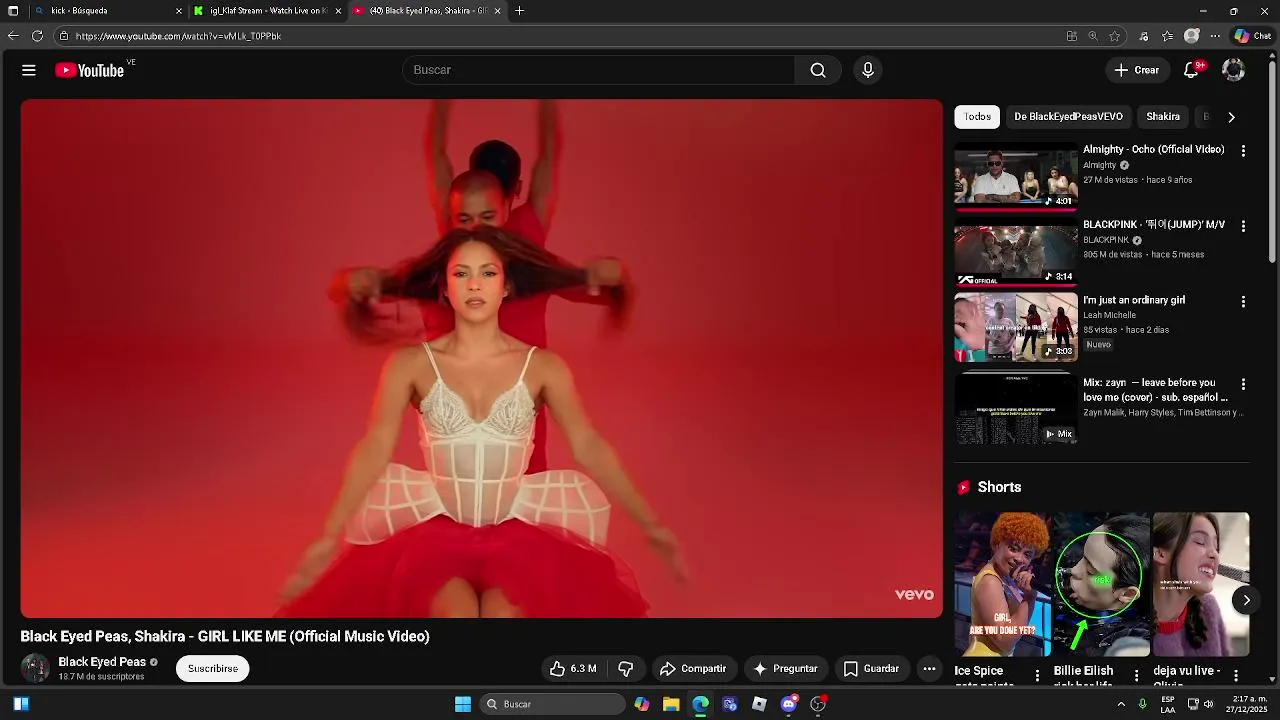1280x720 pixels.
Task: Click the vevo logo on video
Action: (x=914, y=594)
